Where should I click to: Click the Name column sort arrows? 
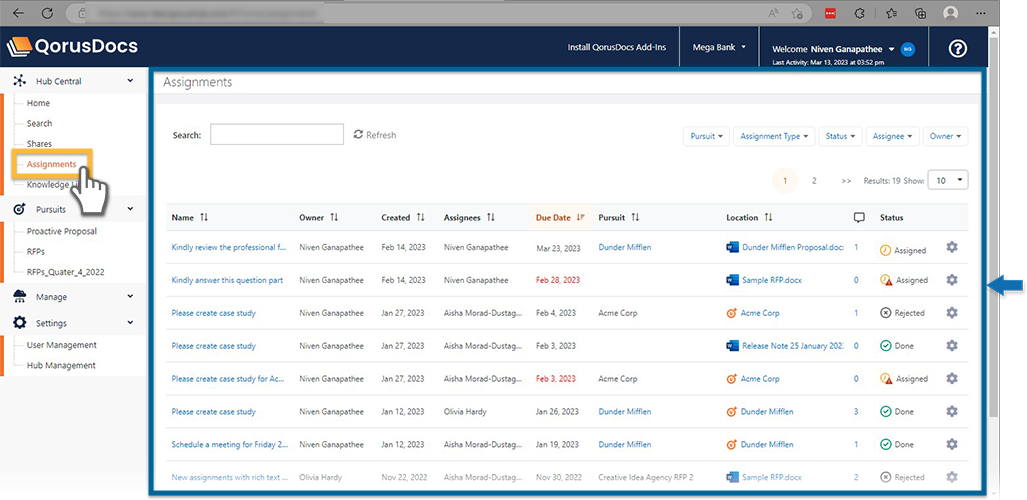coord(205,217)
